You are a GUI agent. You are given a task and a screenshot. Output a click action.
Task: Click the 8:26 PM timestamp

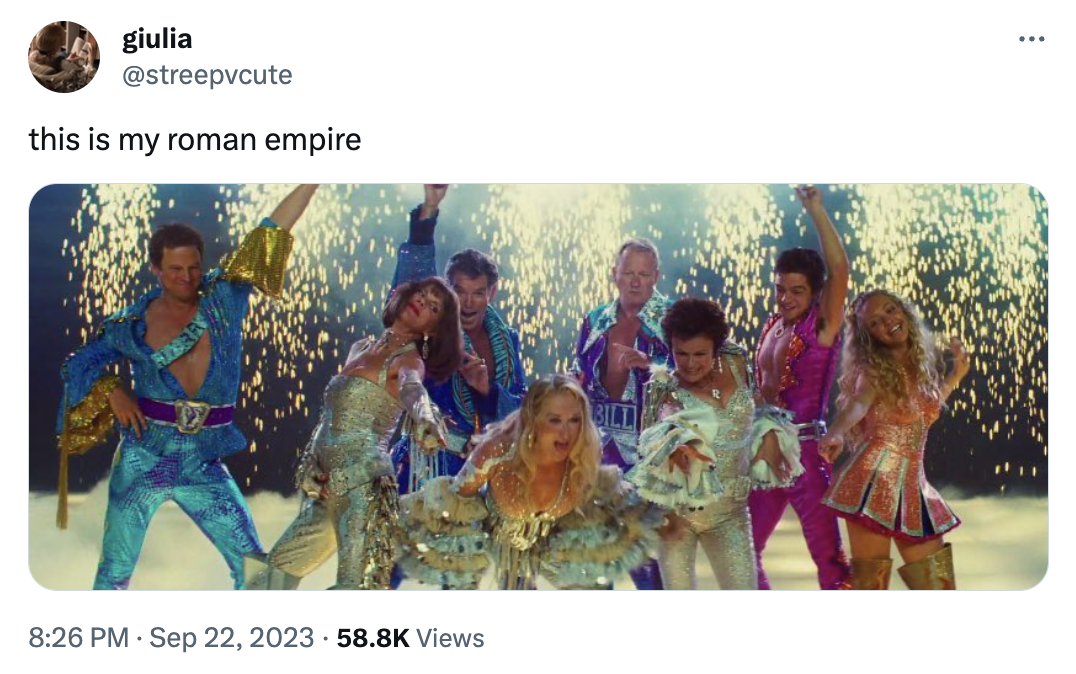click(x=78, y=638)
